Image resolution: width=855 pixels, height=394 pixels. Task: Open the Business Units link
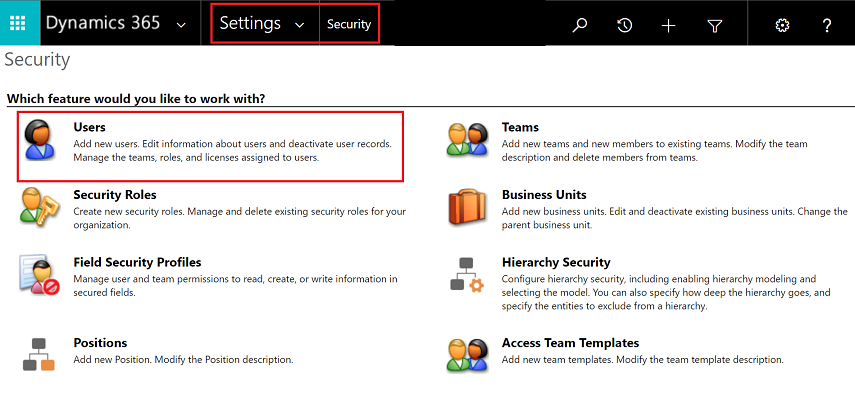click(x=544, y=195)
